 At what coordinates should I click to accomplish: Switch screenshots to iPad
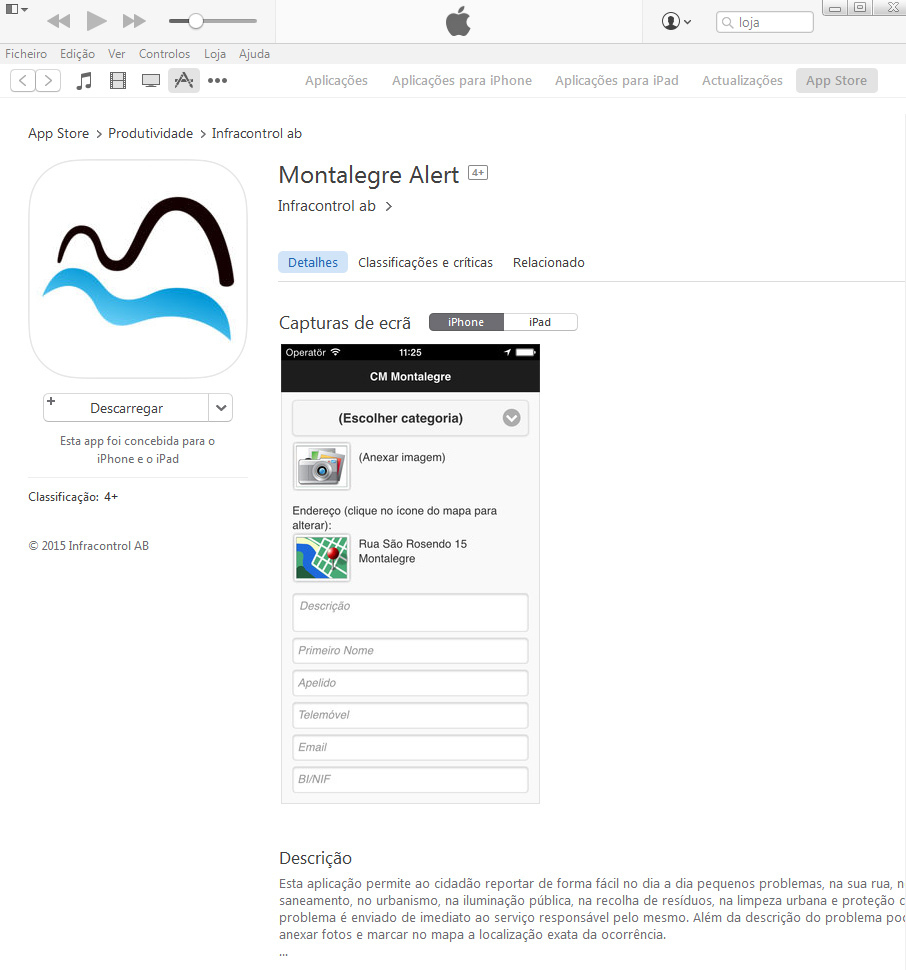click(x=540, y=322)
